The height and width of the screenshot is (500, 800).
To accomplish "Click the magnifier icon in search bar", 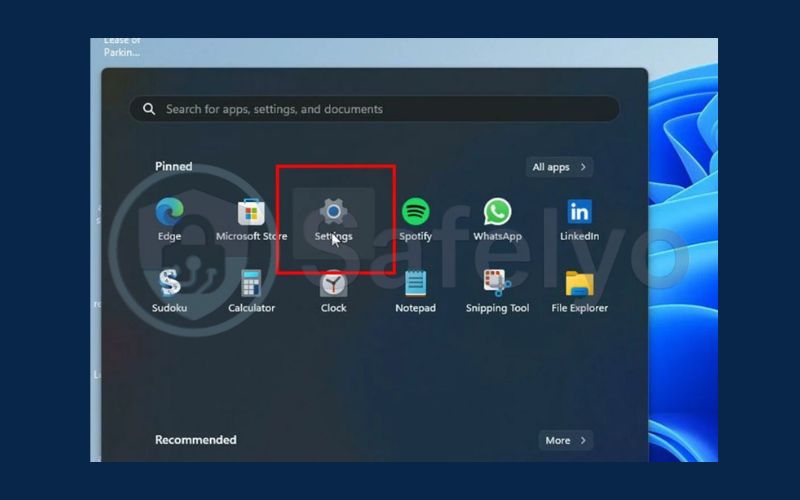I will (x=149, y=109).
